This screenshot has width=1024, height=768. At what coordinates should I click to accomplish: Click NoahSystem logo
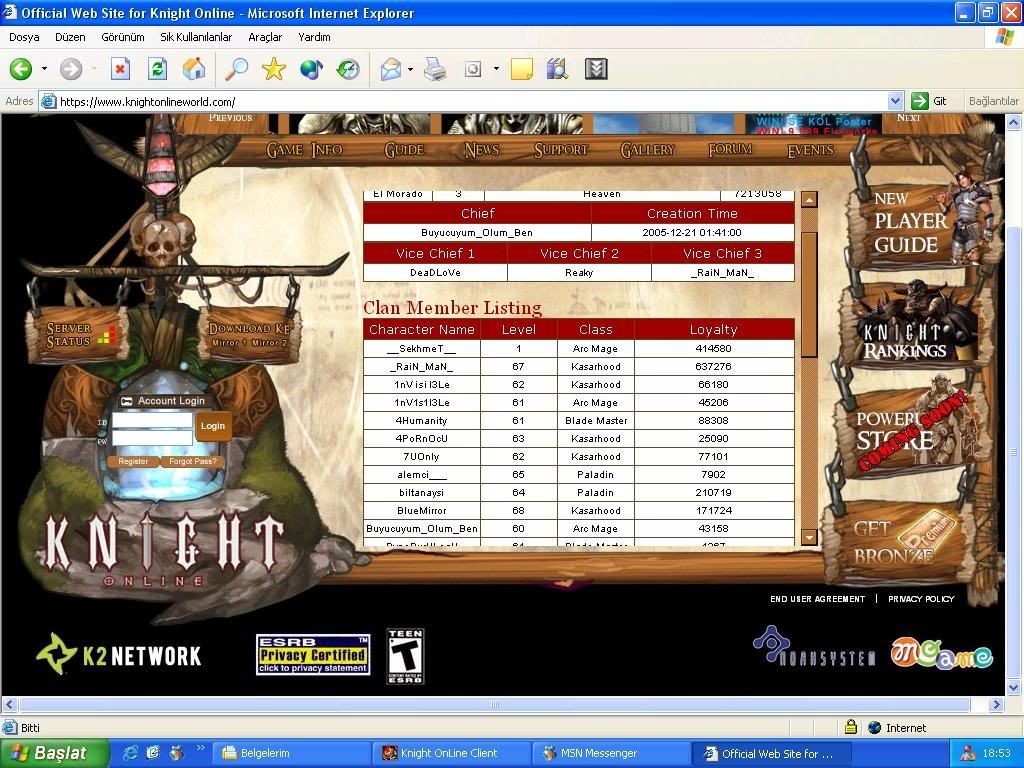[x=814, y=647]
